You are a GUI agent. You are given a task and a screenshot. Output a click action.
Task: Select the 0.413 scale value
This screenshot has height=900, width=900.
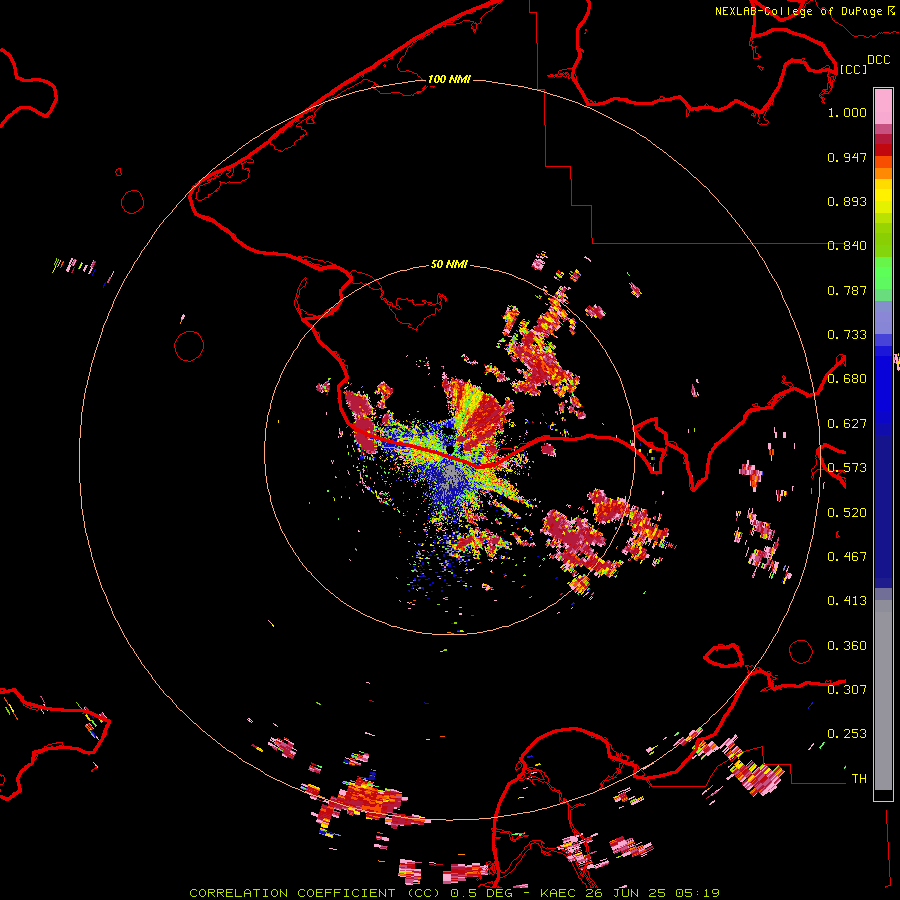coord(847,601)
